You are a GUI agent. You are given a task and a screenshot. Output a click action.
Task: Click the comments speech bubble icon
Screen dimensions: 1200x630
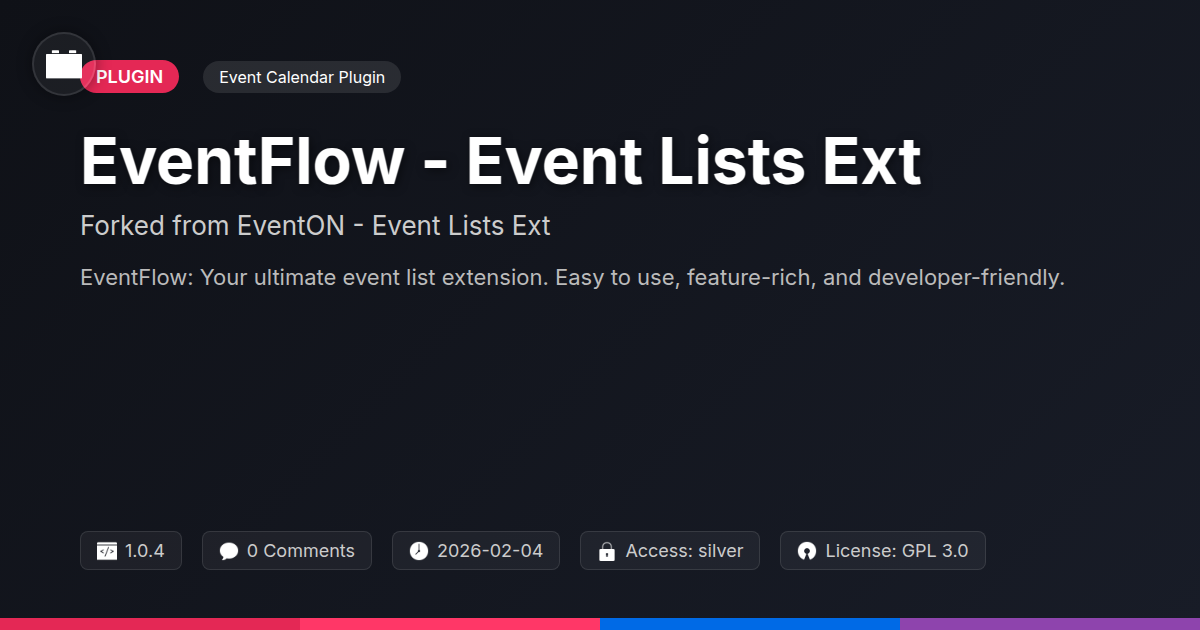tap(229, 551)
